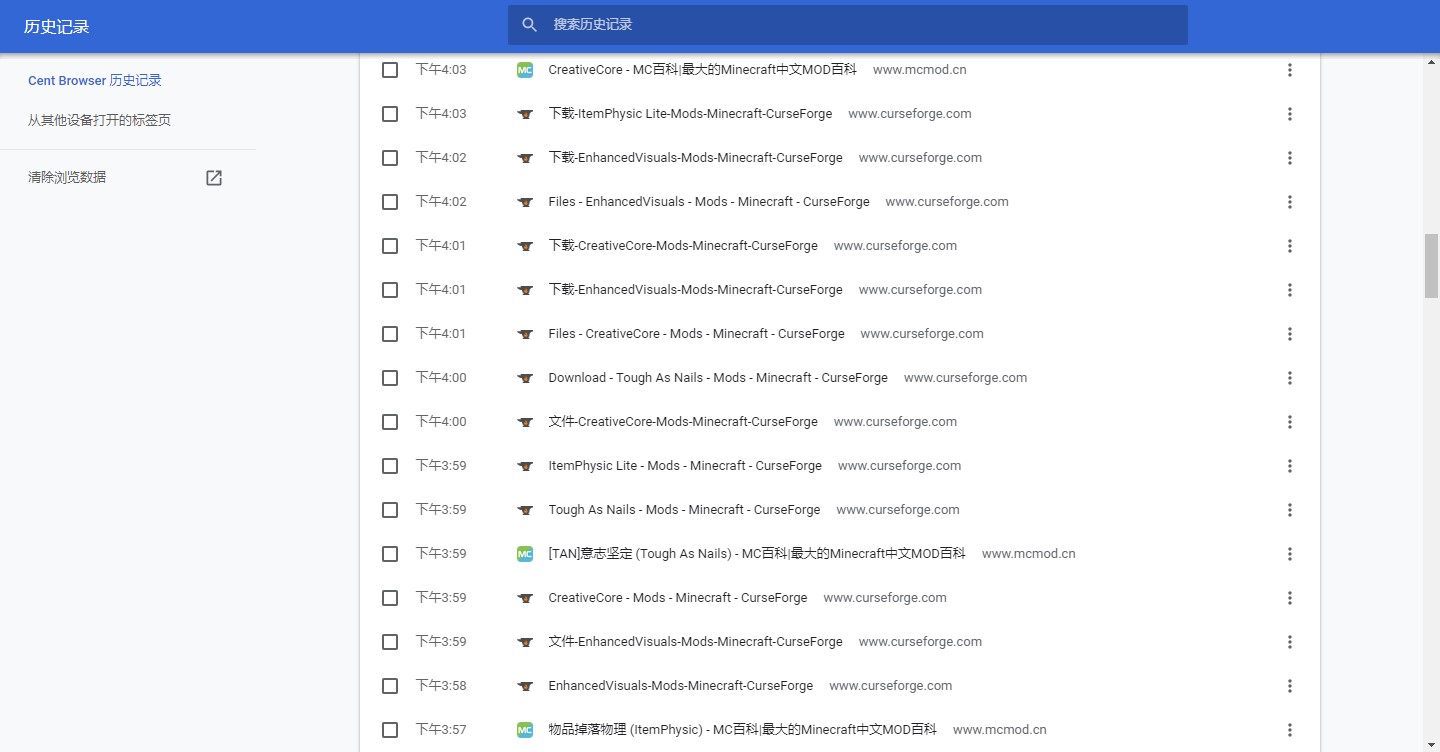
Task: Click the time stamp 下午3:57
Action: click(441, 730)
